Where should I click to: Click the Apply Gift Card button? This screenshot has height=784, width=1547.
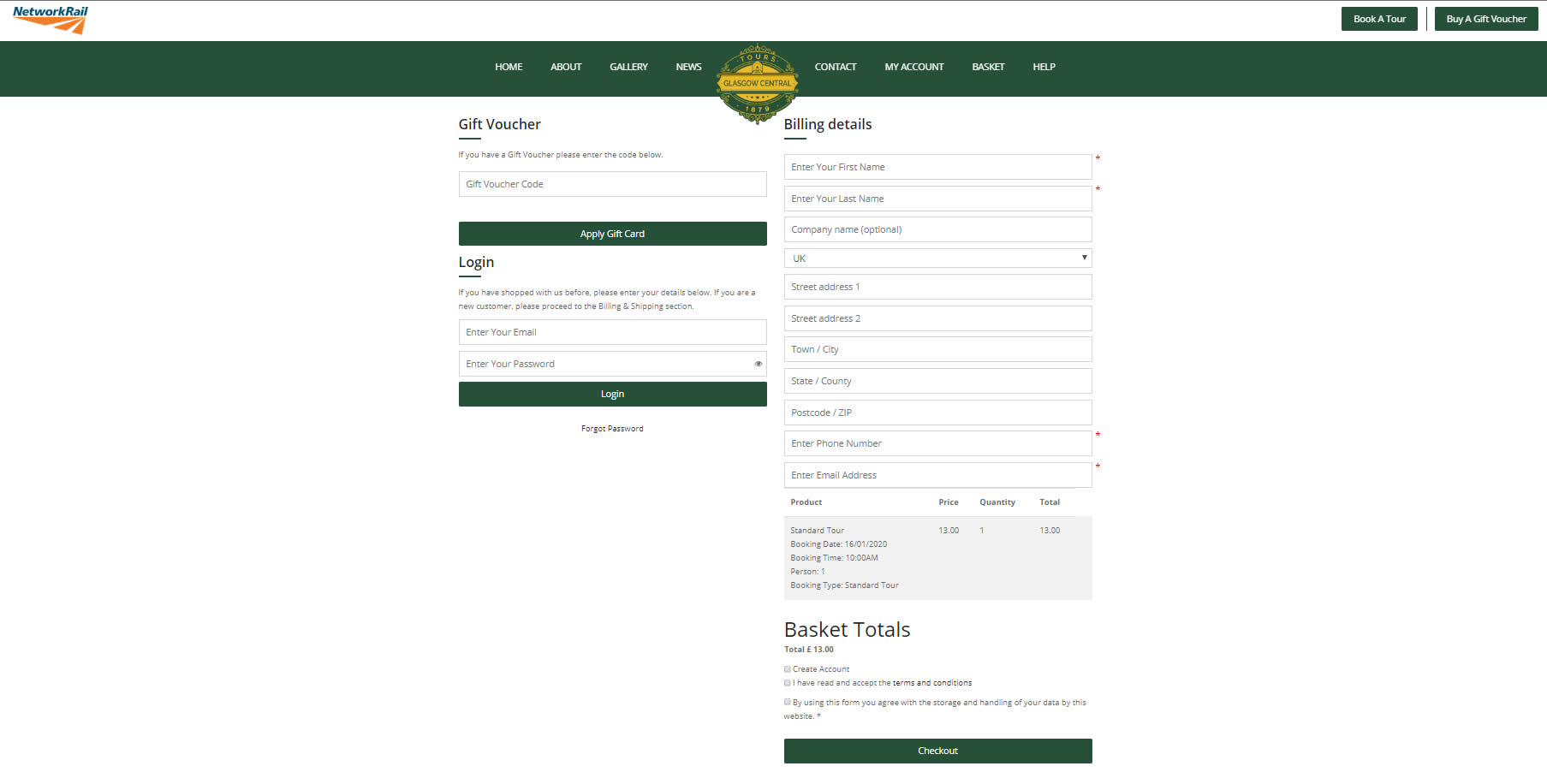[x=612, y=234]
